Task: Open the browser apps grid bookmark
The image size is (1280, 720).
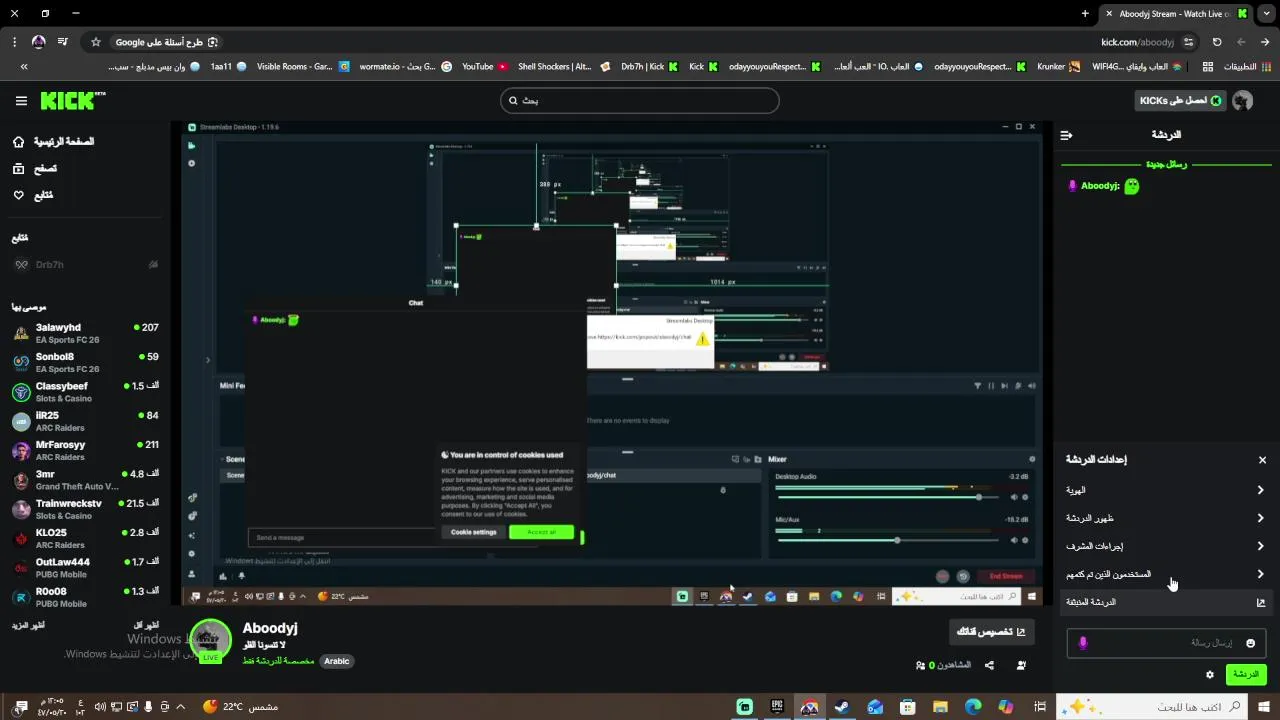Action: [x=1208, y=67]
